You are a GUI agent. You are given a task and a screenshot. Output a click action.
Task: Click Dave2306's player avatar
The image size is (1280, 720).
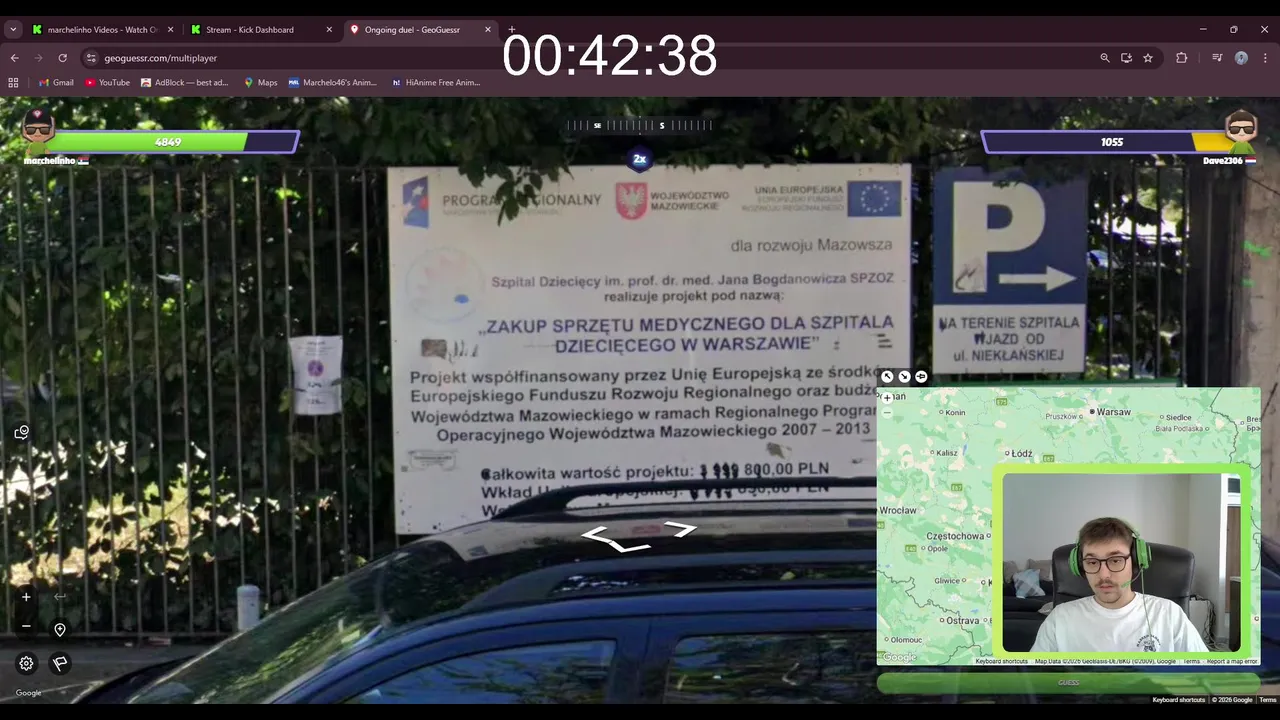(x=1241, y=128)
